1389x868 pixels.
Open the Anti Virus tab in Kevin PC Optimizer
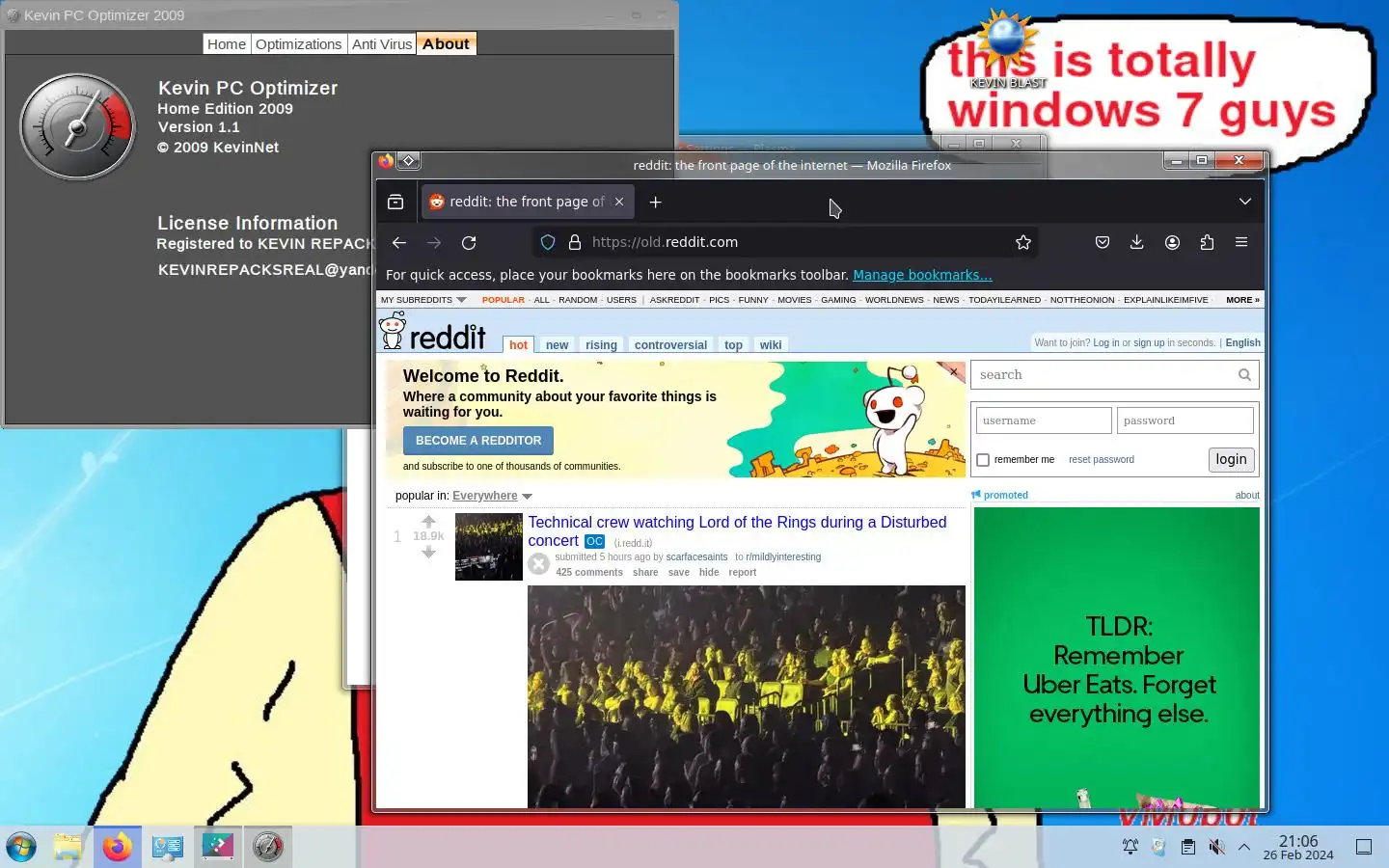click(382, 44)
